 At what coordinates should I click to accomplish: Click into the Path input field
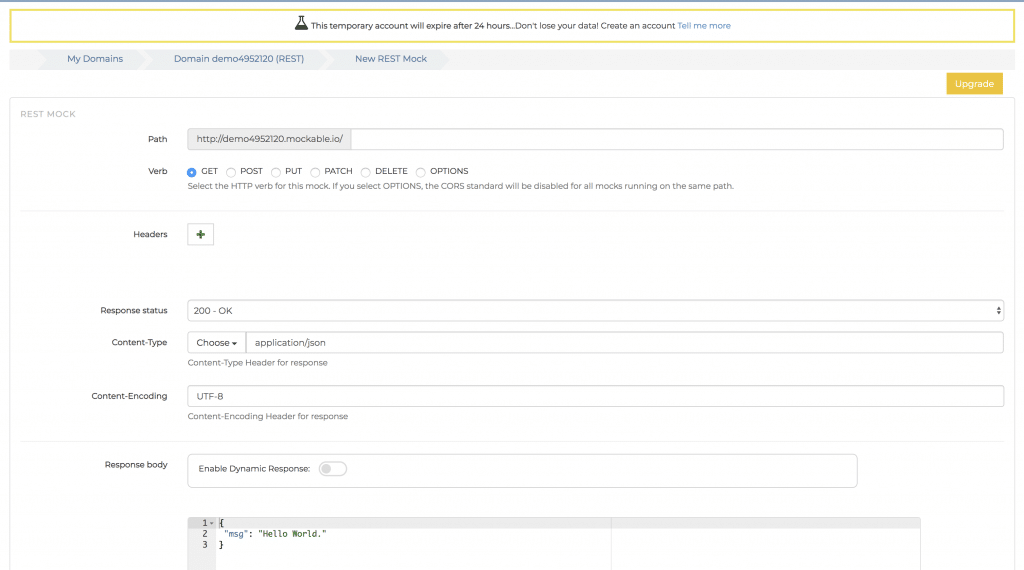click(x=677, y=139)
